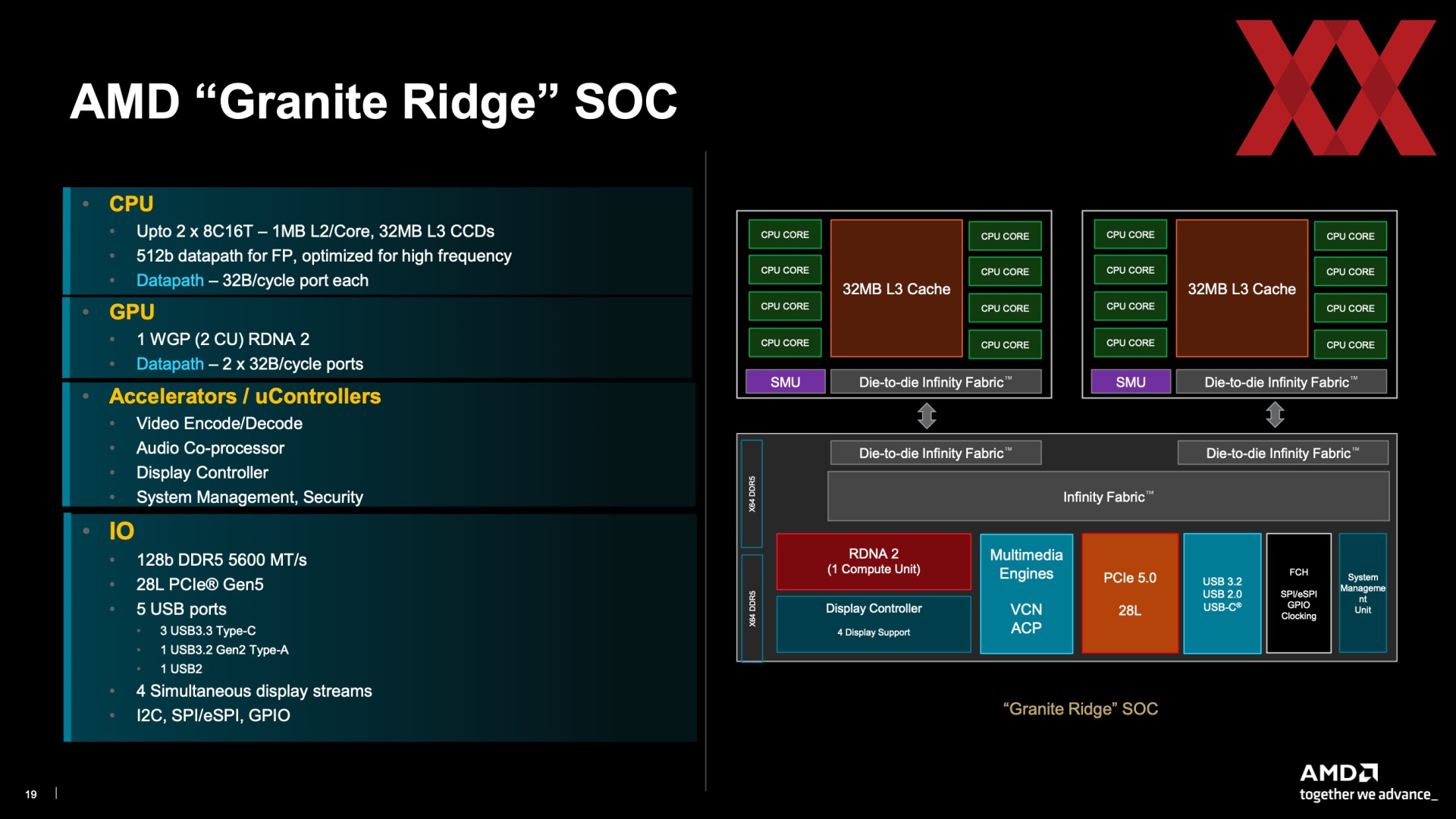Click the red XX emblem
Image resolution: width=1456 pixels, height=819 pixels.
tap(1335, 88)
